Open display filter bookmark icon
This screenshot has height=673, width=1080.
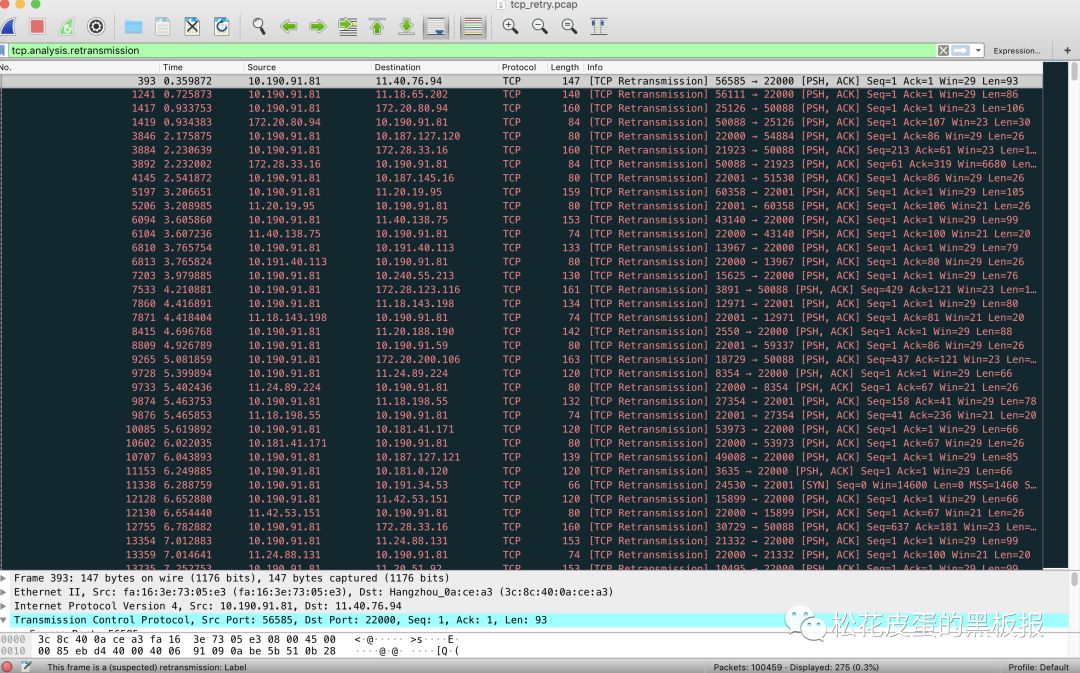click(3, 50)
